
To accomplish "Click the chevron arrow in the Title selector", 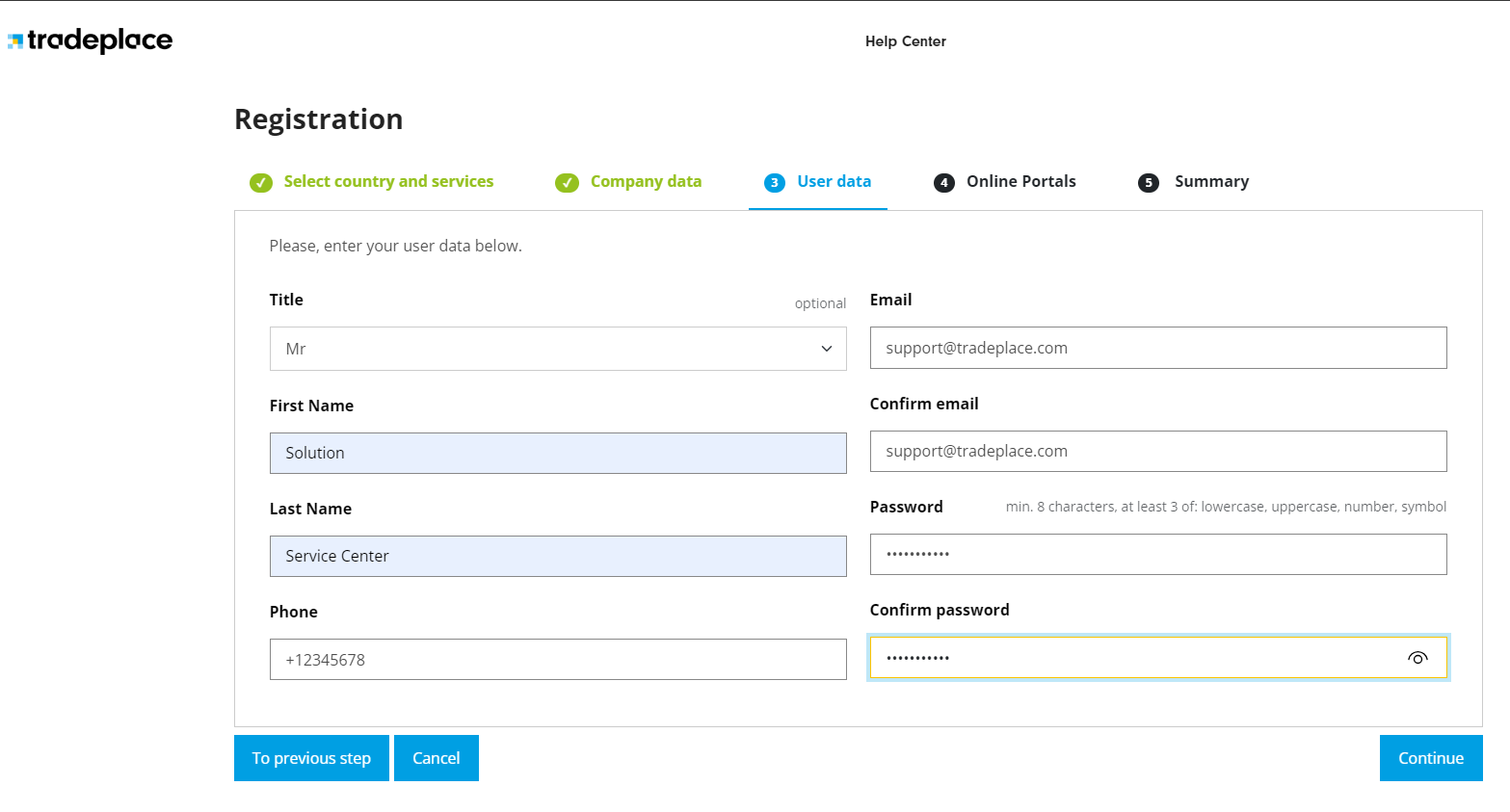I will [x=827, y=349].
